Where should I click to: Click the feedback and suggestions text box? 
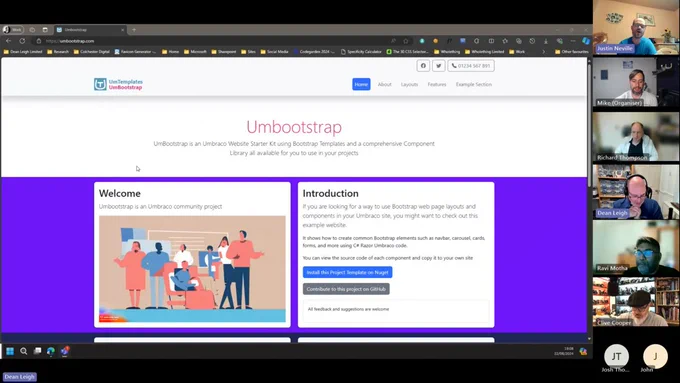396,311
